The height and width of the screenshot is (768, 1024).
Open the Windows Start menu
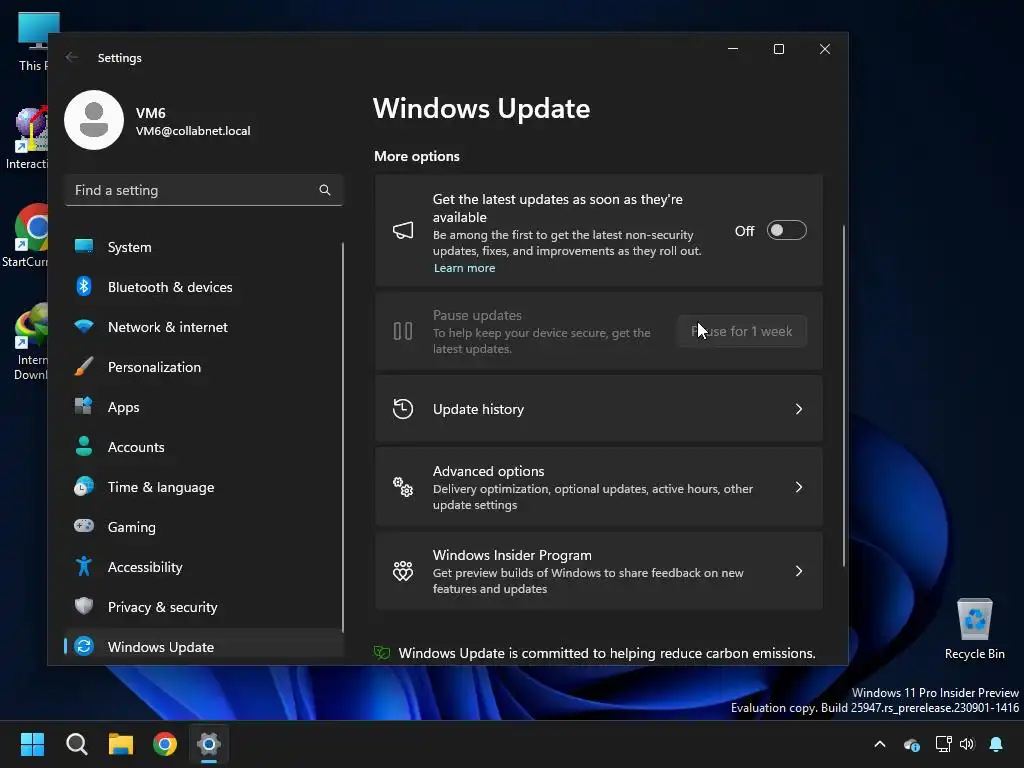tap(32, 744)
